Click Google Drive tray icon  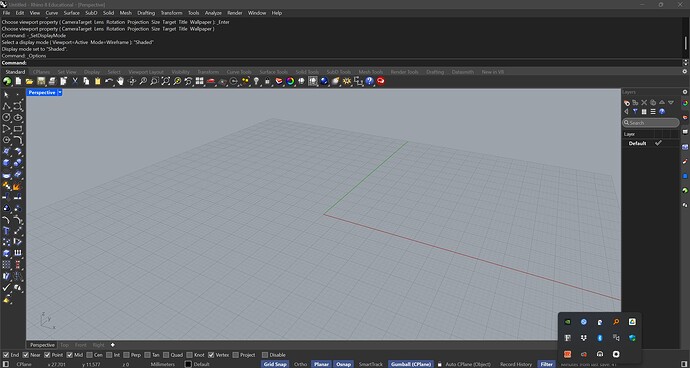tap(632, 322)
